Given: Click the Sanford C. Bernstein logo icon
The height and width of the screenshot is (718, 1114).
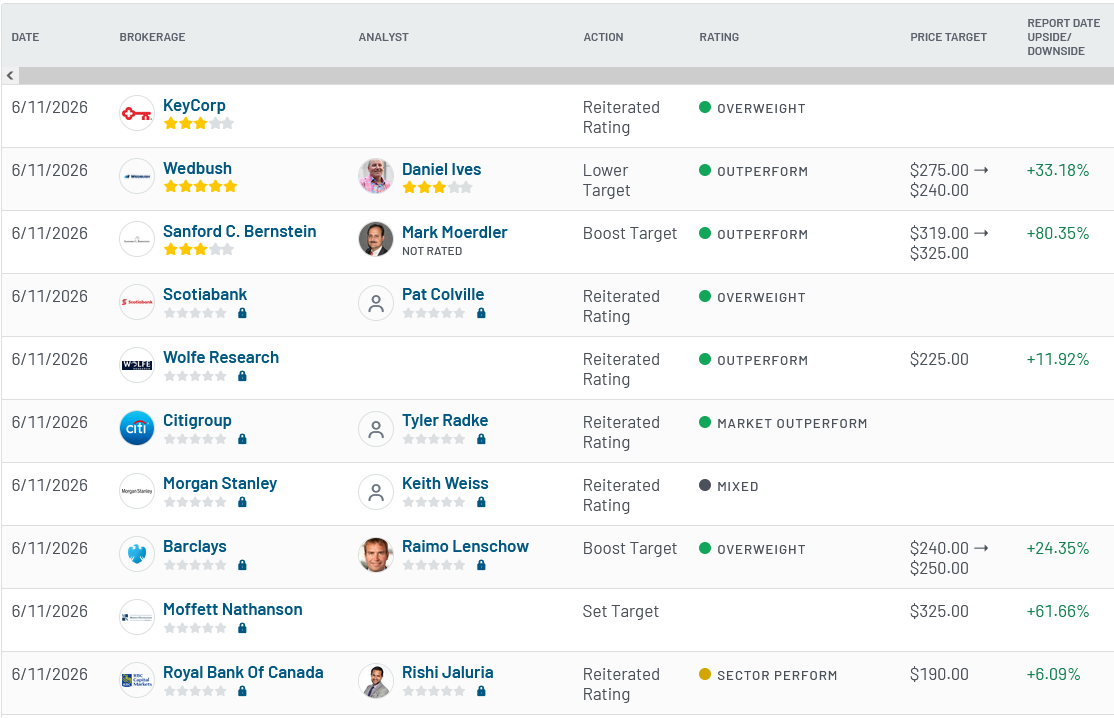Looking at the screenshot, I should click(136, 239).
